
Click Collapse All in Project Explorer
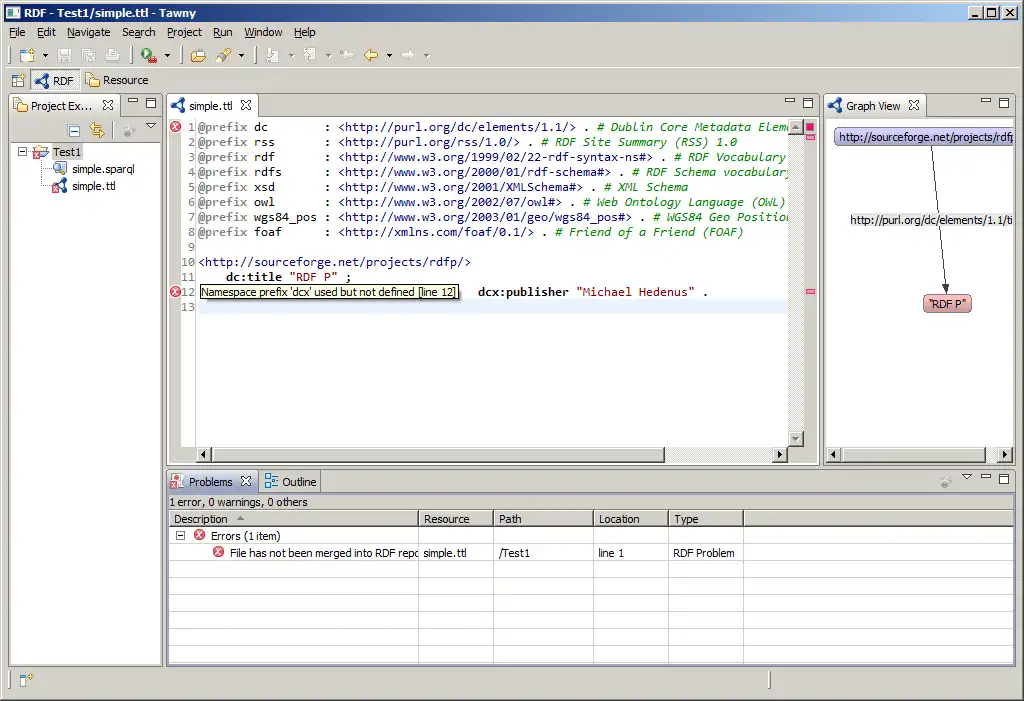point(74,130)
